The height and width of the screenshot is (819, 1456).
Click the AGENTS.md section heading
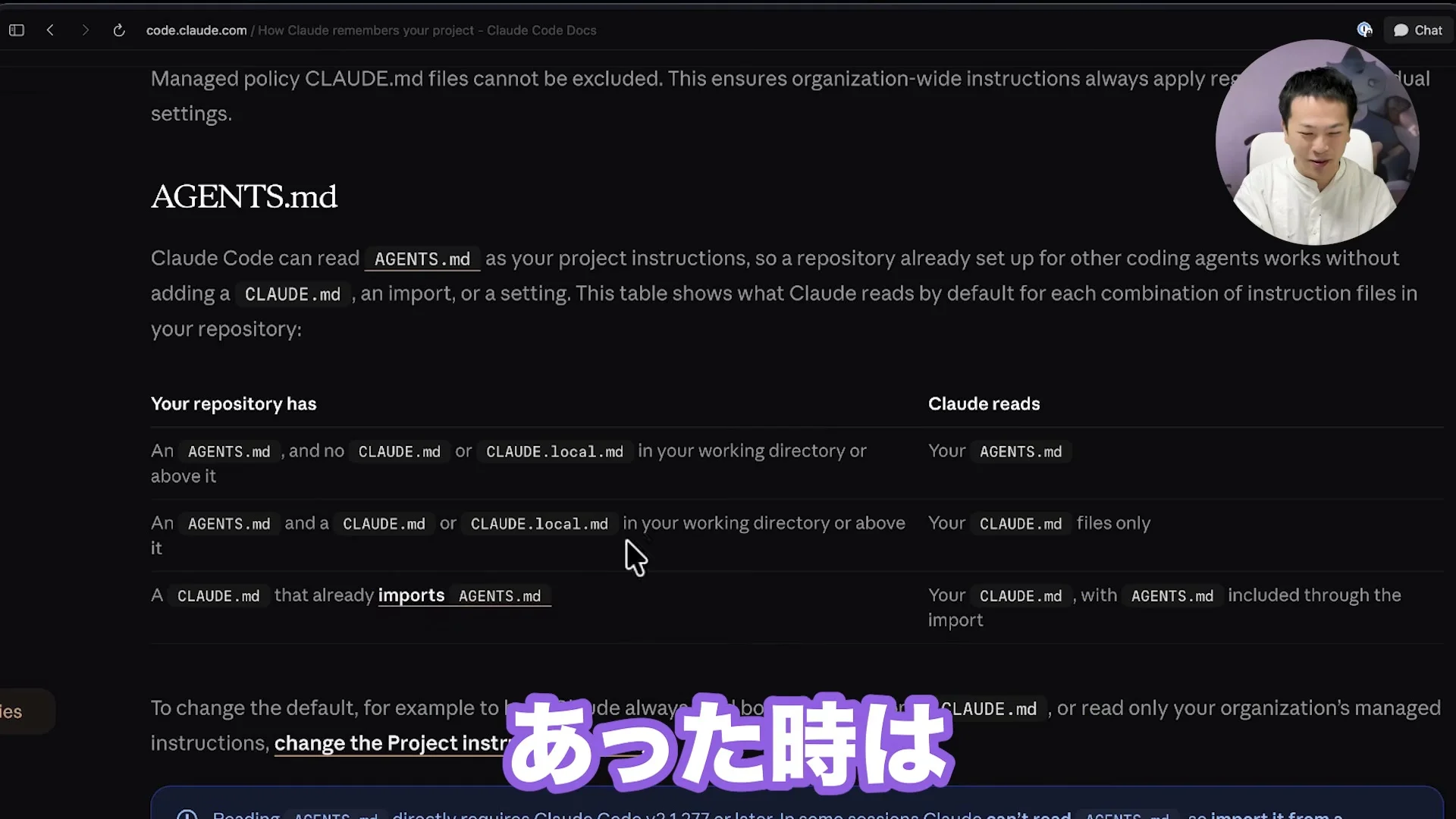click(243, 197)
